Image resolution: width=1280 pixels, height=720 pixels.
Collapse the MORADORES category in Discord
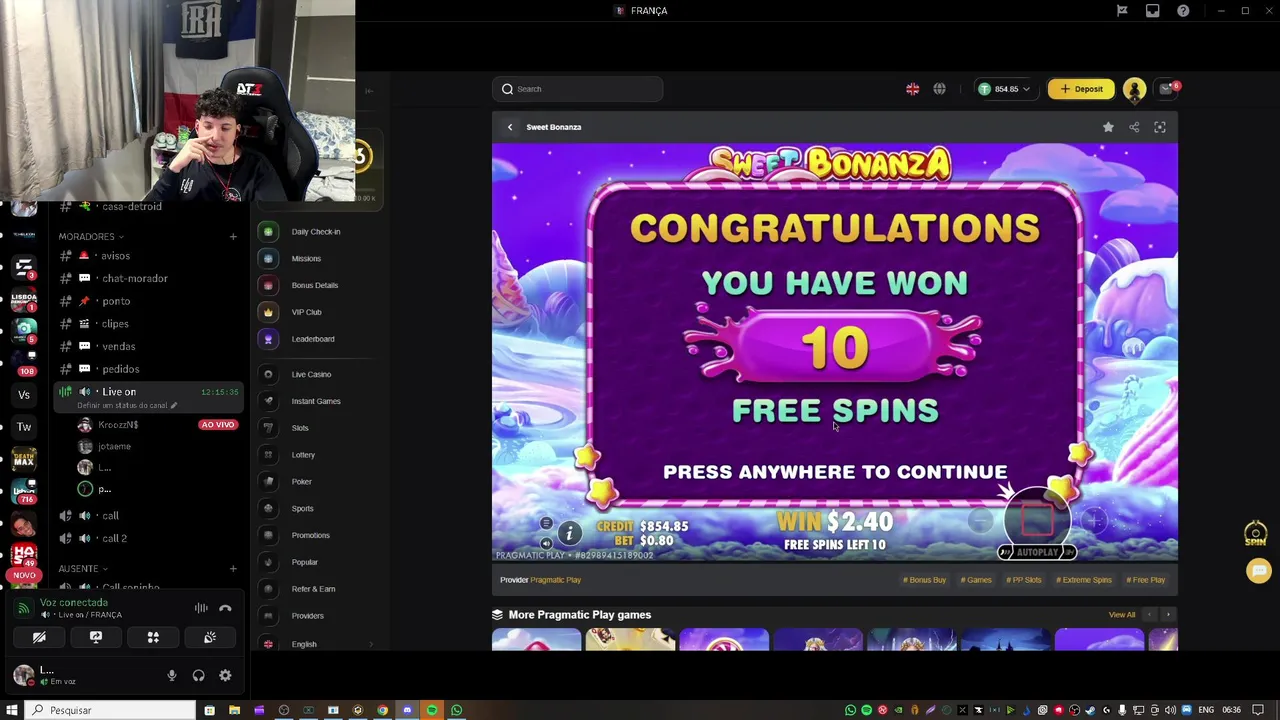[91, 237]
